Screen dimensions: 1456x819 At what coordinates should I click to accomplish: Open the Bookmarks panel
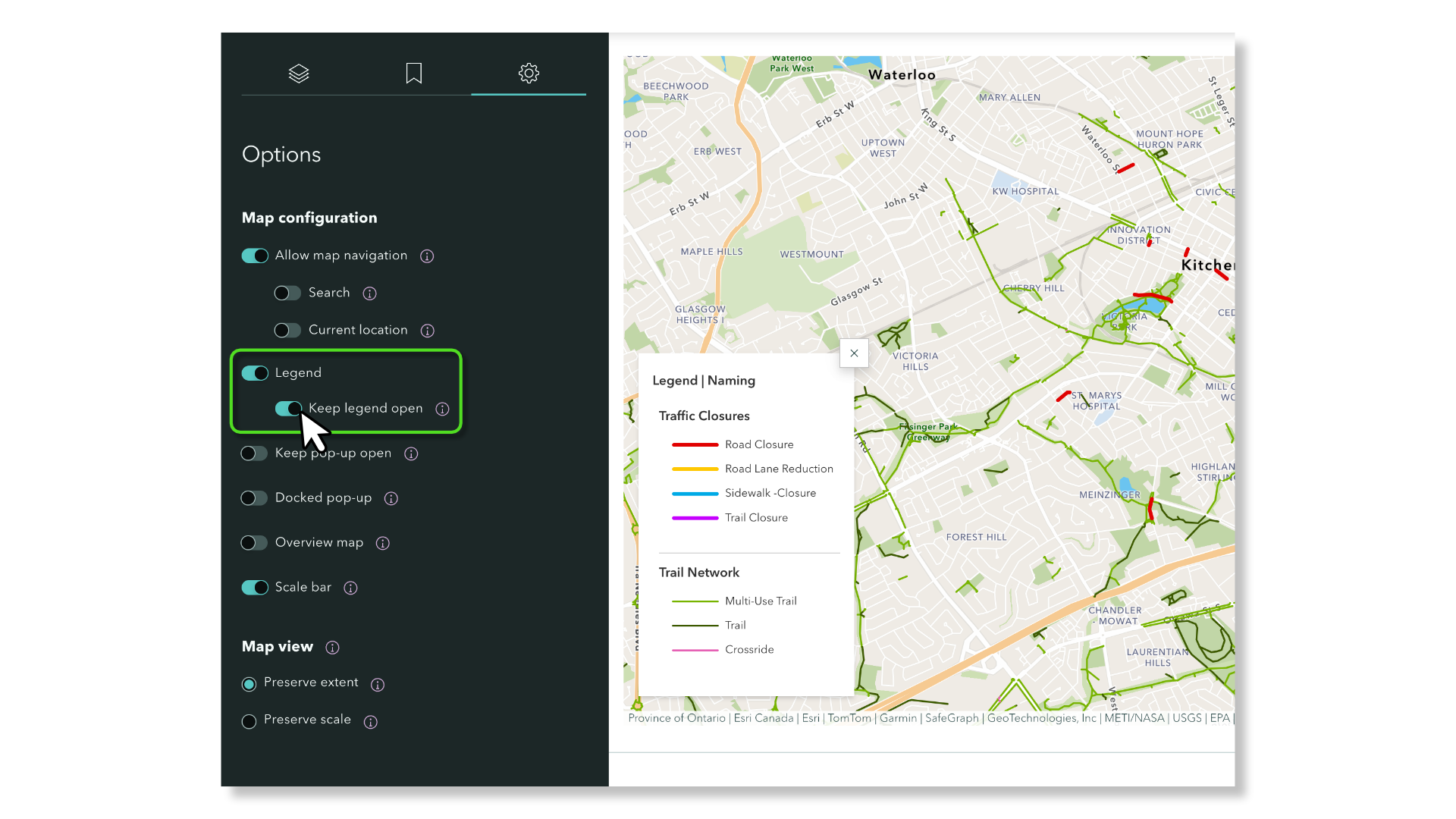[x=413, y=74]
